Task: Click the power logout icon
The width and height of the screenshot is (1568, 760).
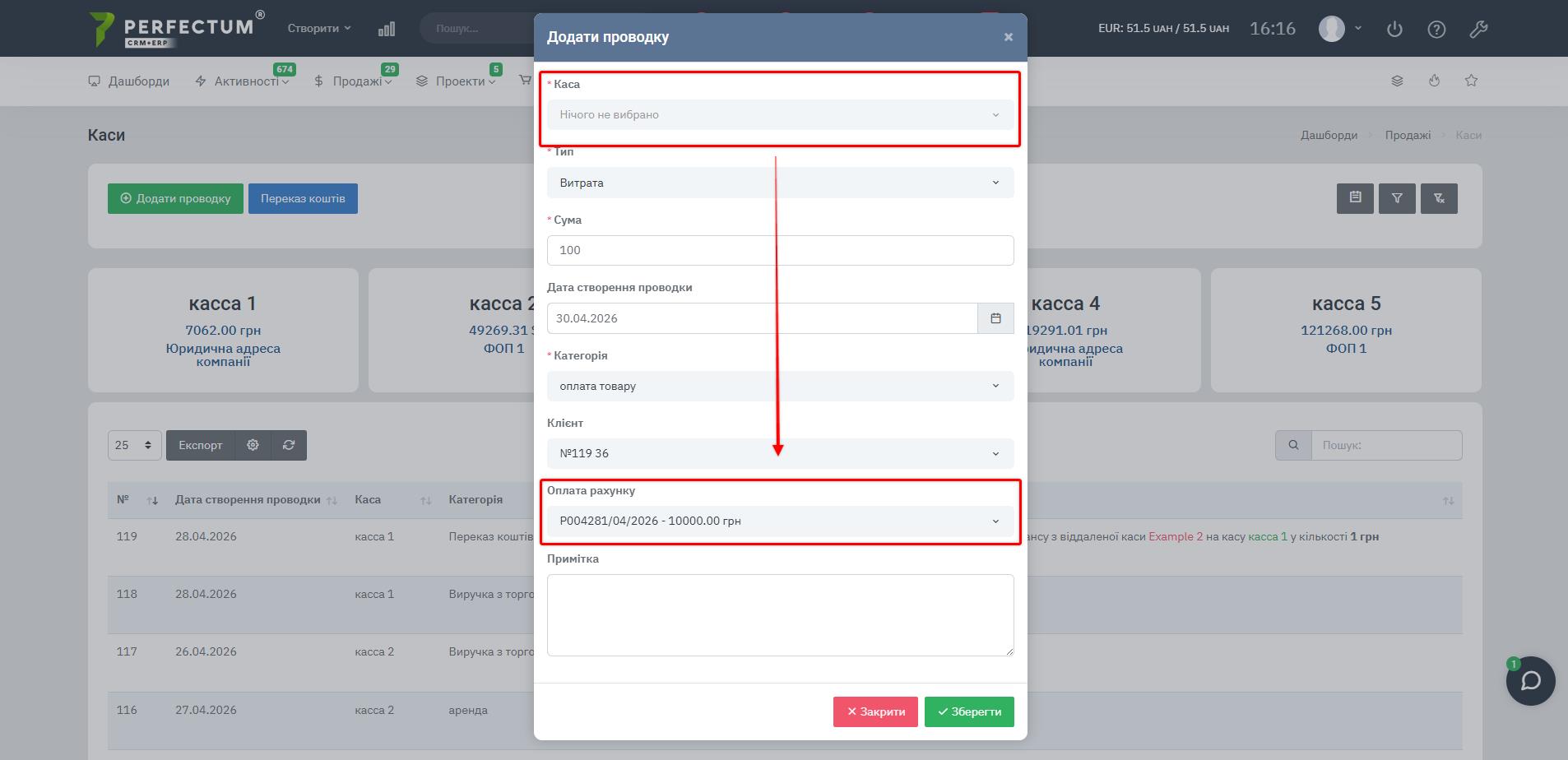Action: 1394,30
